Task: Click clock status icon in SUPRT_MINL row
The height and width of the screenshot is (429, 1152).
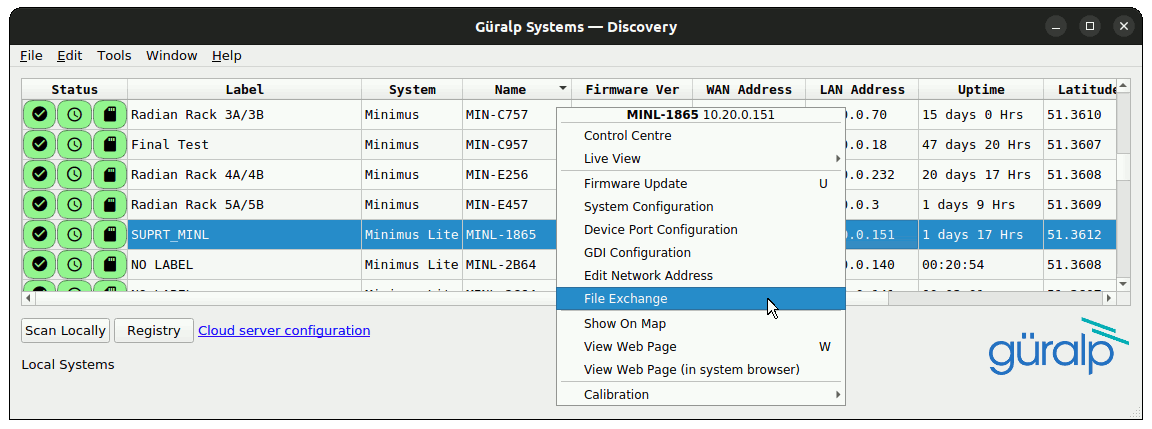Action: [74, 234]
